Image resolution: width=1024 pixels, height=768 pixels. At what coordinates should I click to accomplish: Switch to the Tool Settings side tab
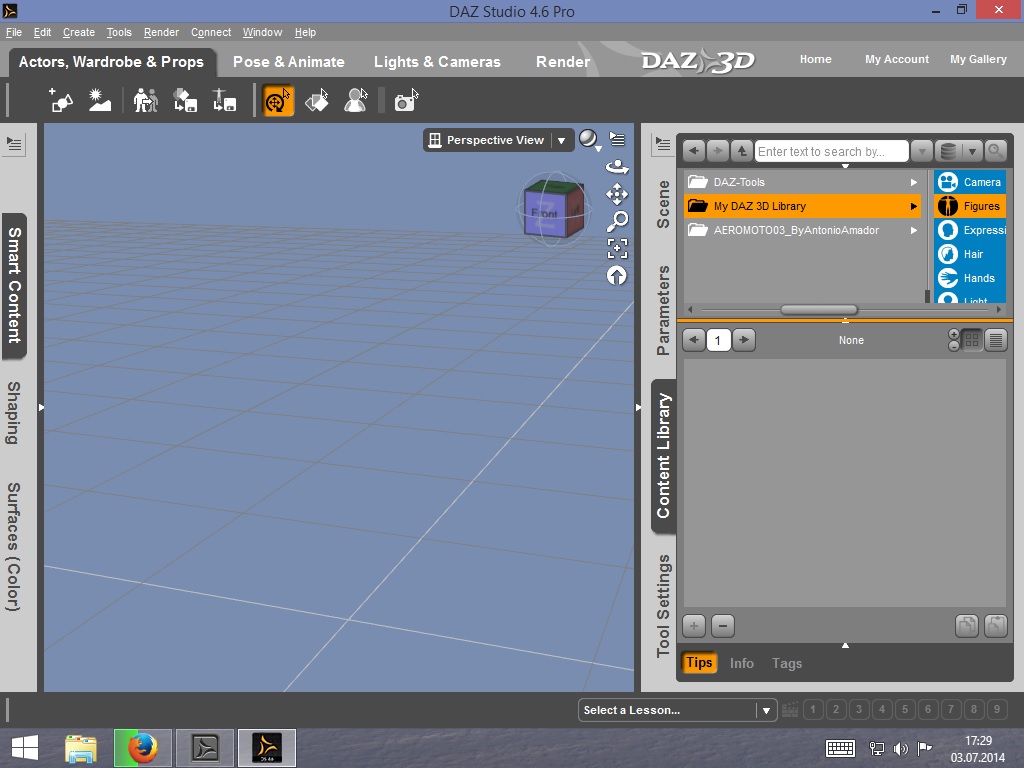(x=663, y=605)
